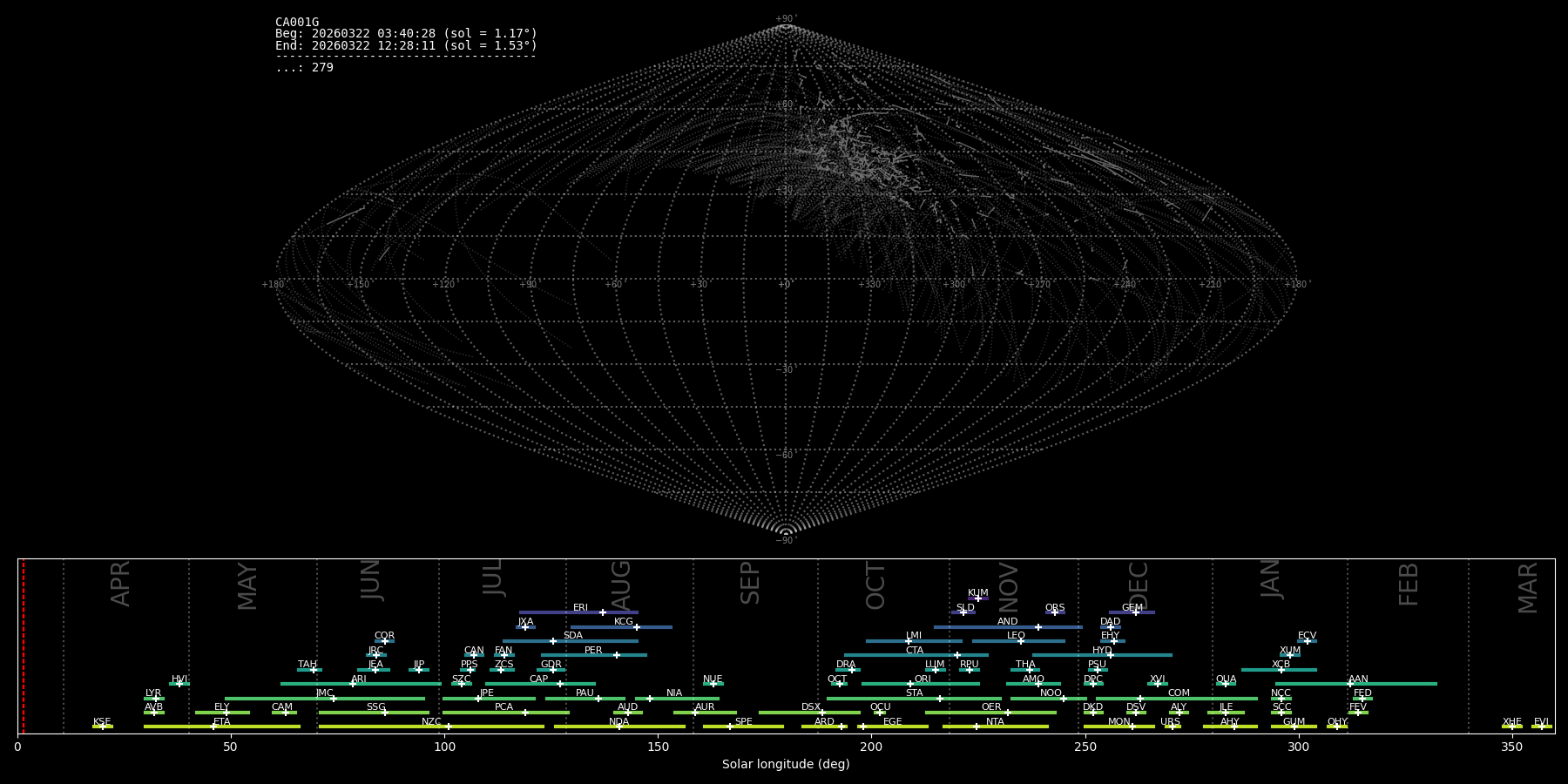
Task: Click the peak marker on the XCB bar
Action: coord(1281,670)
